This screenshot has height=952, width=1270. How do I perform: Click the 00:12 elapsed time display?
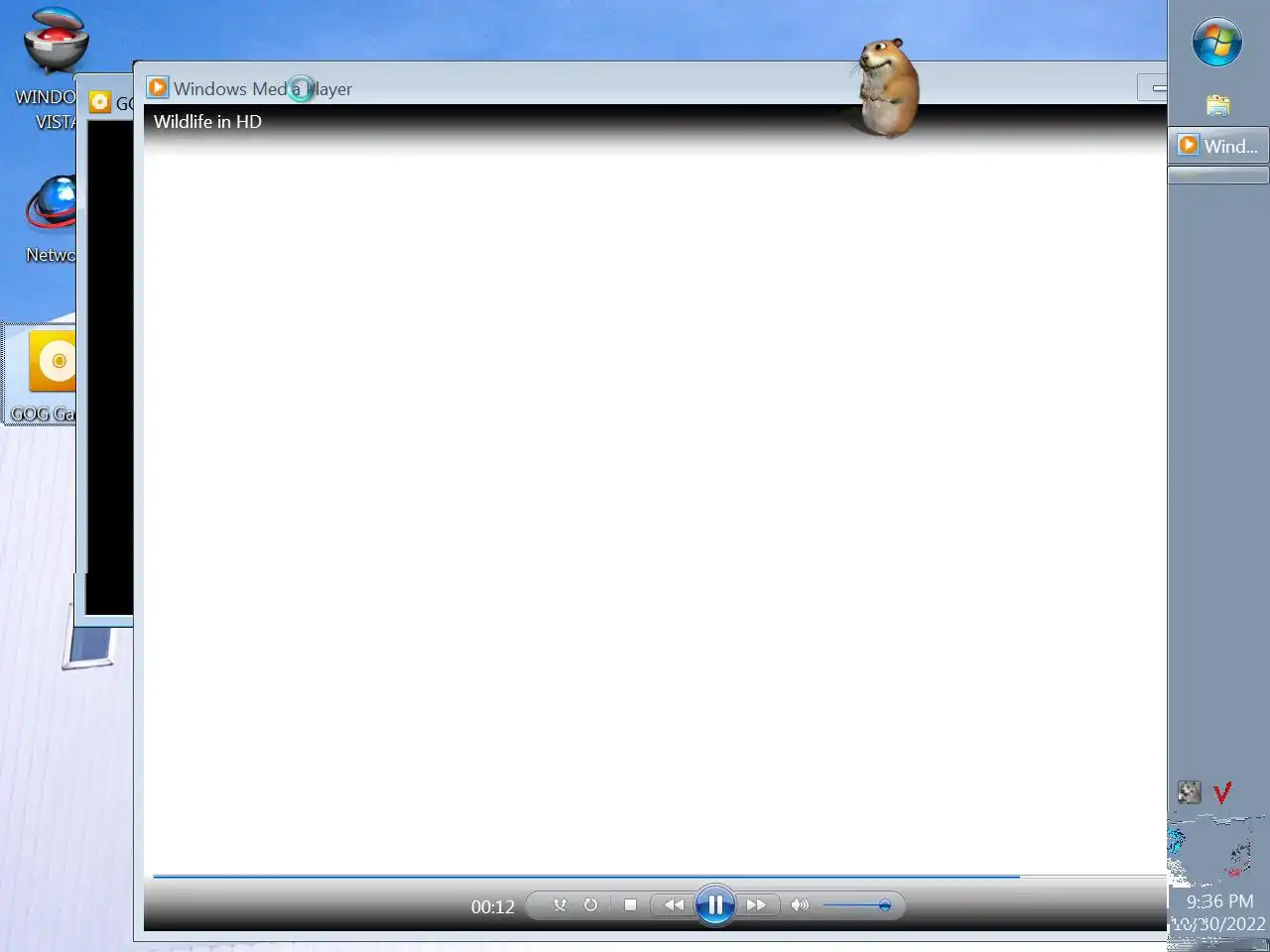492,906
